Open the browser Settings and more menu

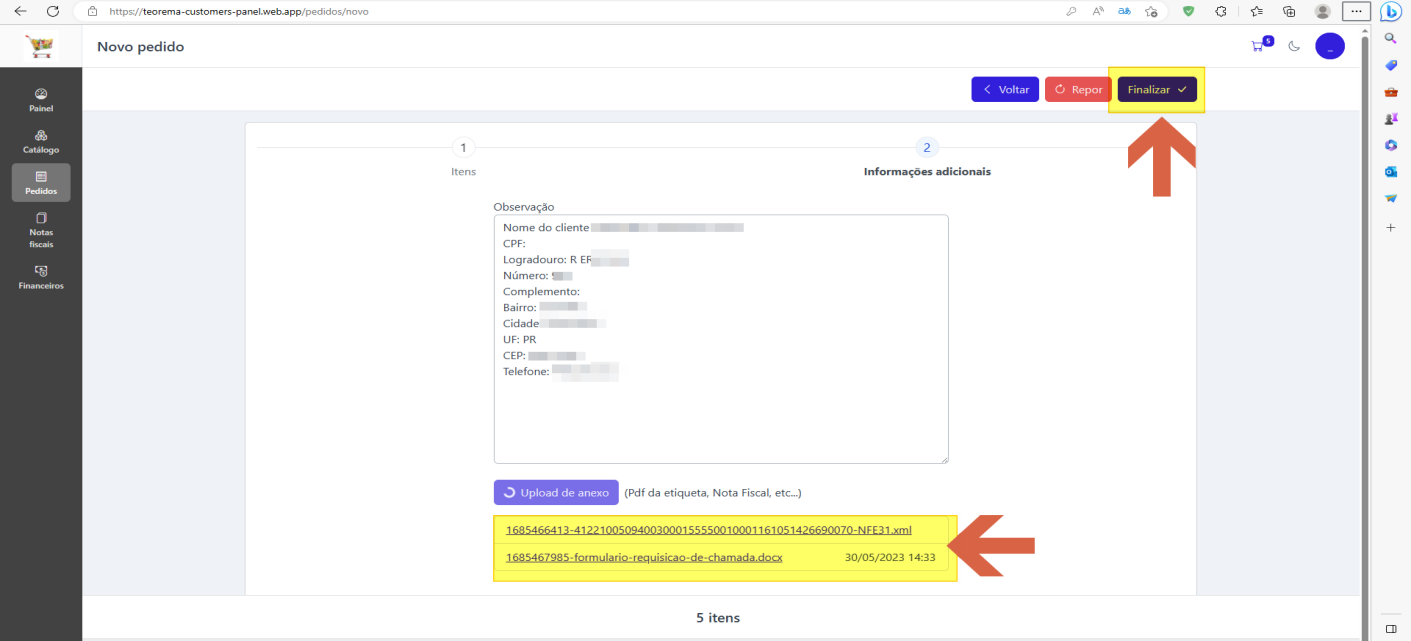(1356, 11)
